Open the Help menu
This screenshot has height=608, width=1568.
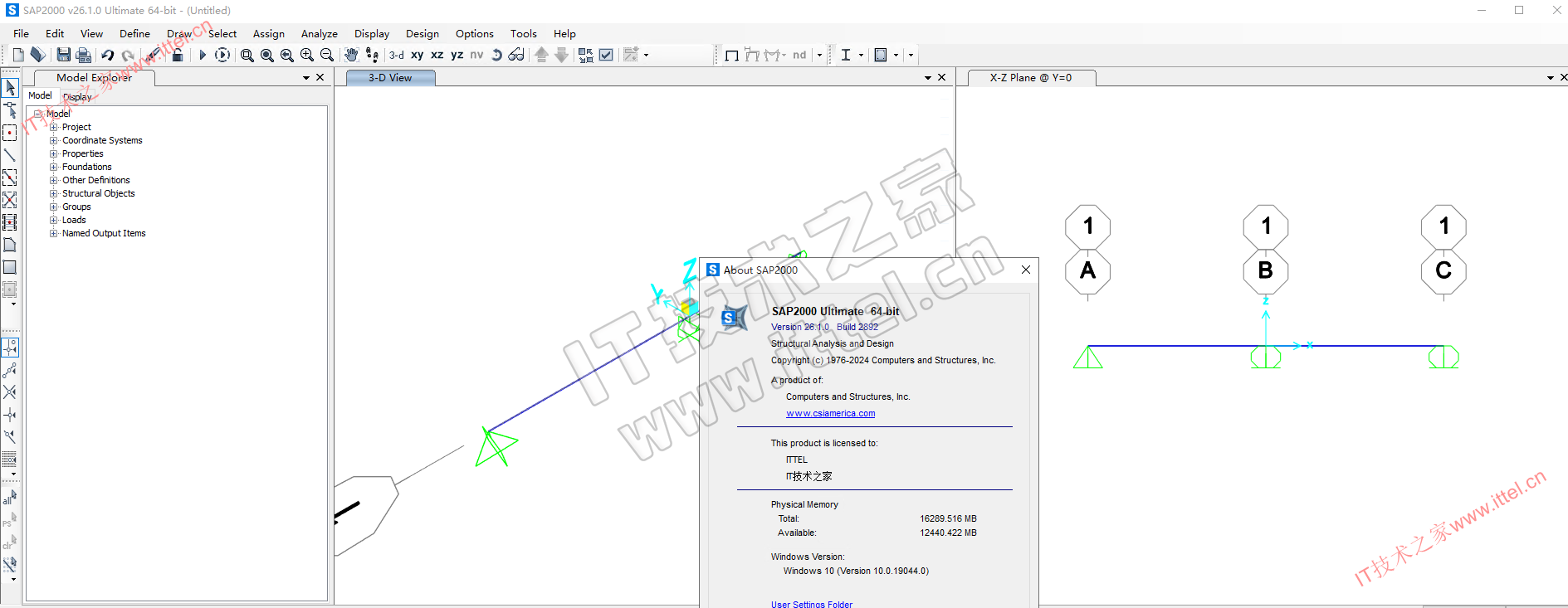[564, 33]
